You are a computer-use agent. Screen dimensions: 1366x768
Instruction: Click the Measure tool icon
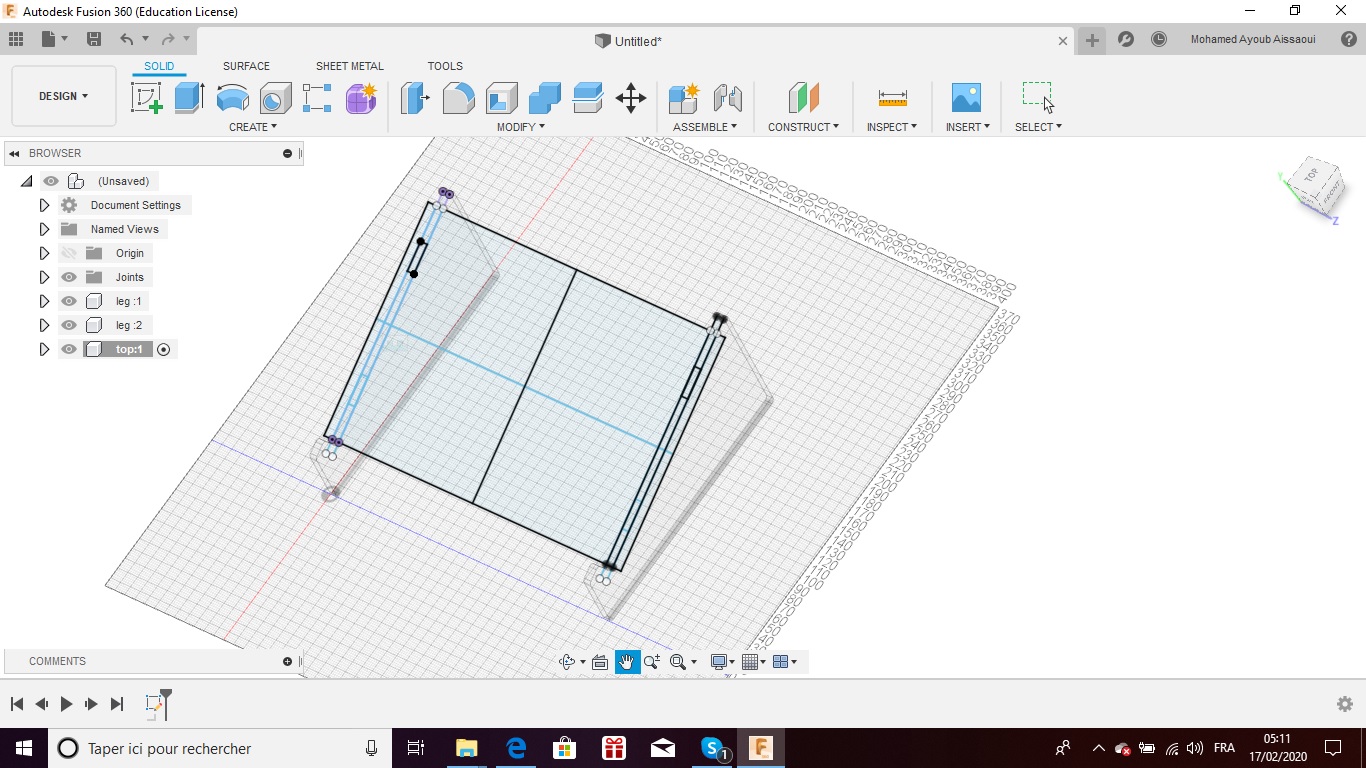pyautogui.click(x=892, y=98)
